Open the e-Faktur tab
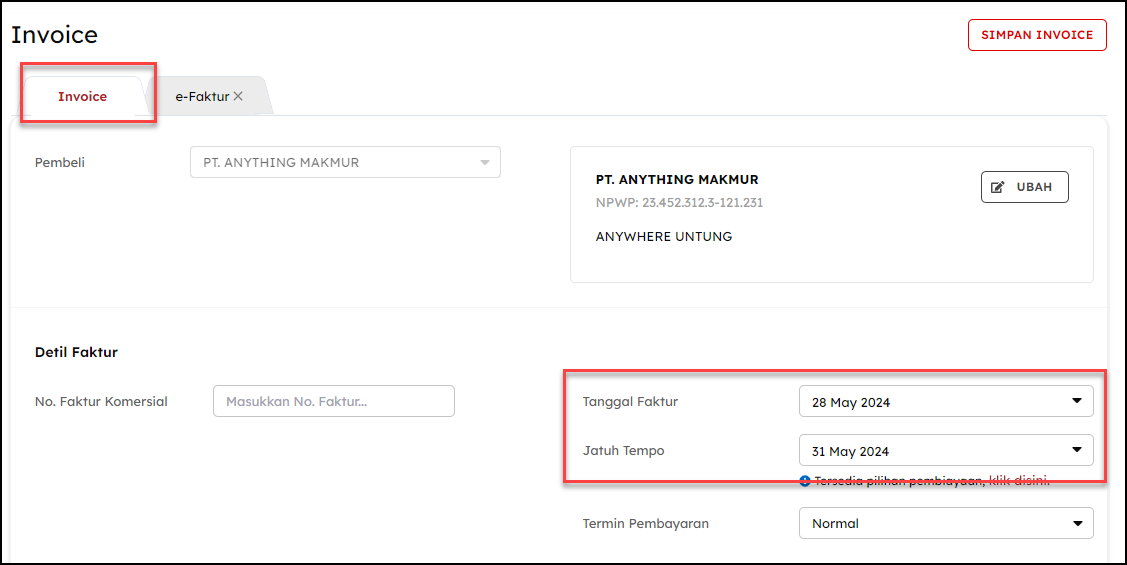Image resolution: width=1127 pixels, height=565 pixels. (x=202, y=97)
